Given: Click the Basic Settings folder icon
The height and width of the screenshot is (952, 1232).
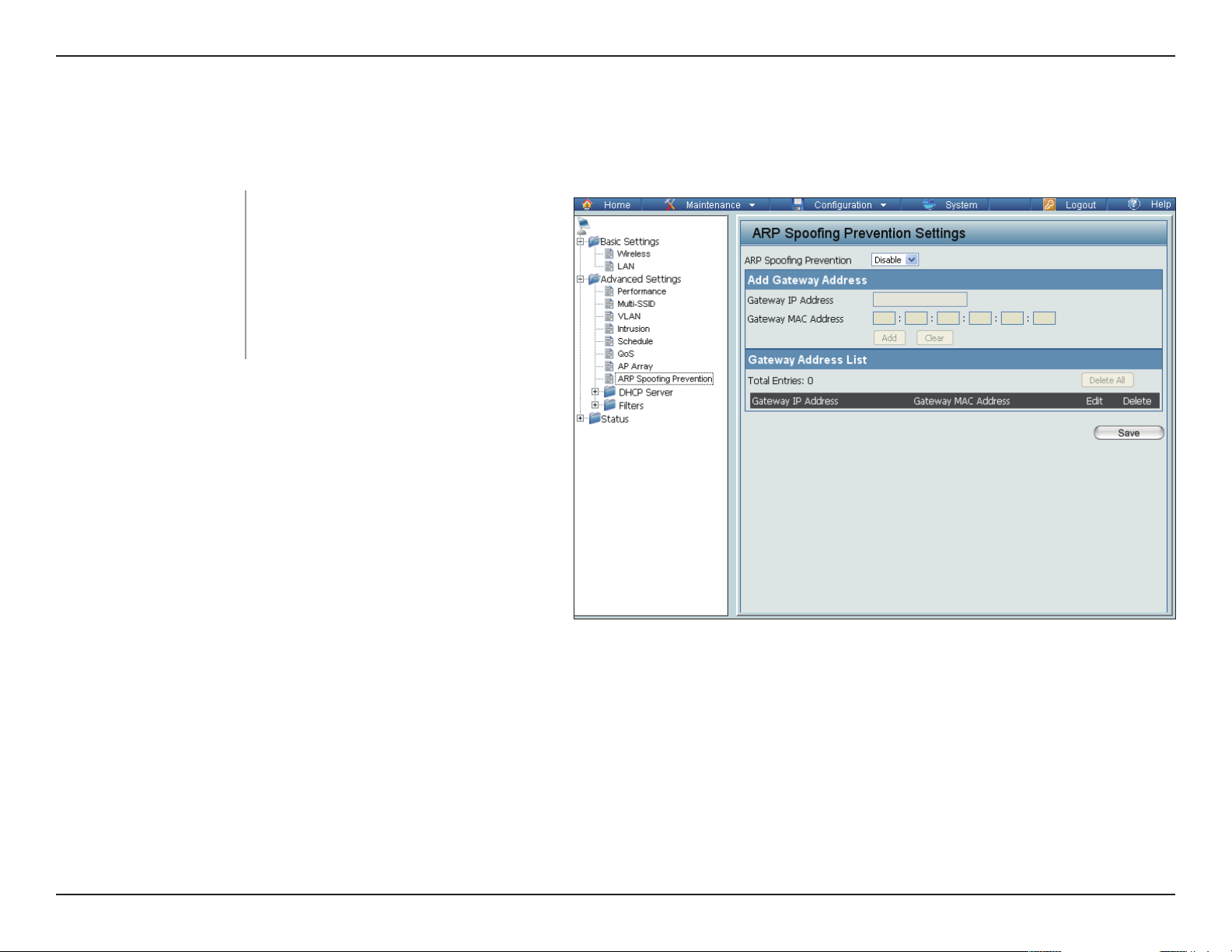Looking at the screenshot, I should [594, 242].
